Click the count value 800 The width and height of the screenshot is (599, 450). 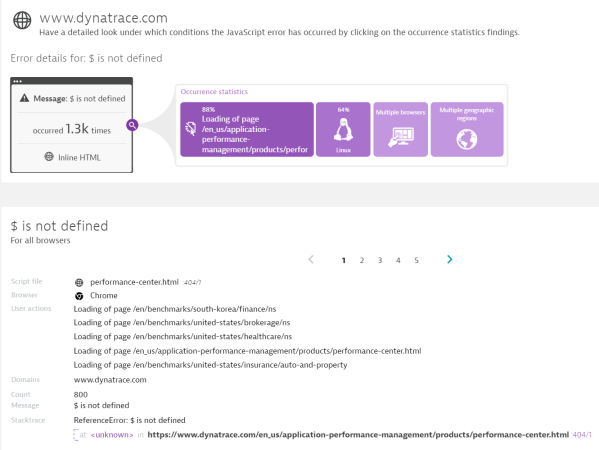pyautogui.click(x=81, y=395)
